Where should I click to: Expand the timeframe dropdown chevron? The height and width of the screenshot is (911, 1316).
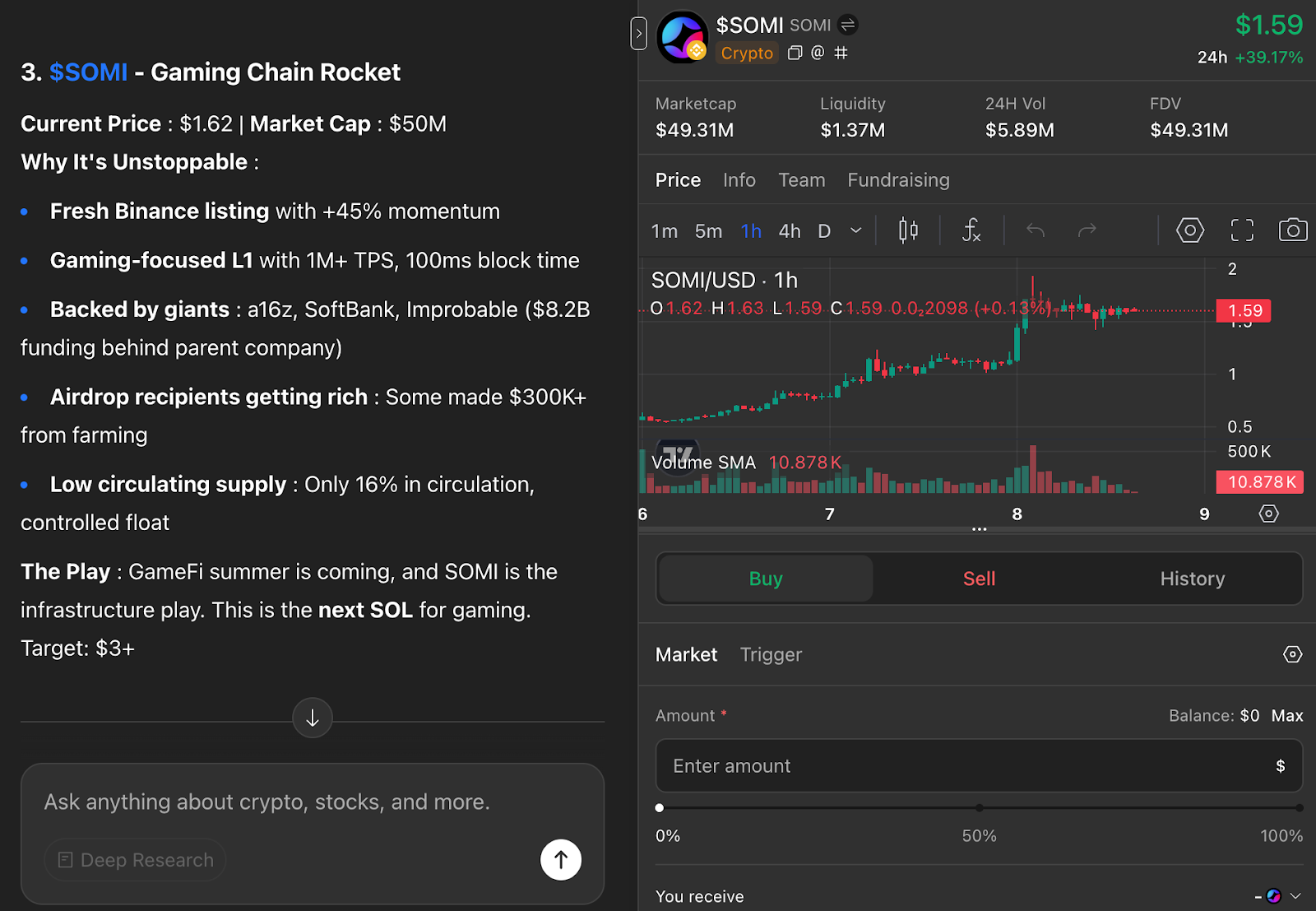click(855, 230)
